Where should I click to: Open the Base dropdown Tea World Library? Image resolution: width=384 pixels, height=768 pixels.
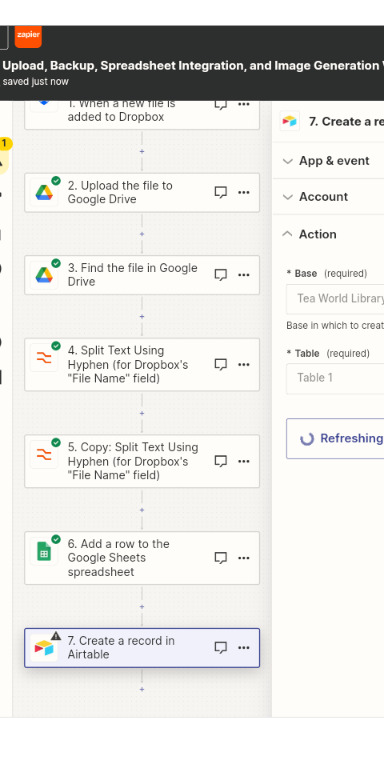[x=335, y=298]
